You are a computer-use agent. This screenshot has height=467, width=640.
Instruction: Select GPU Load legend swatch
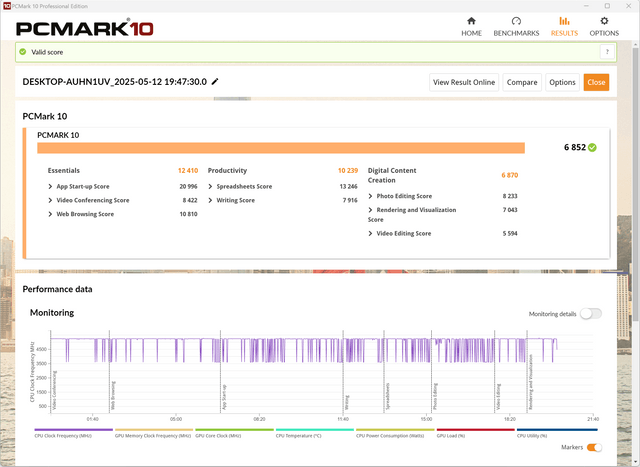pos(476,429)
